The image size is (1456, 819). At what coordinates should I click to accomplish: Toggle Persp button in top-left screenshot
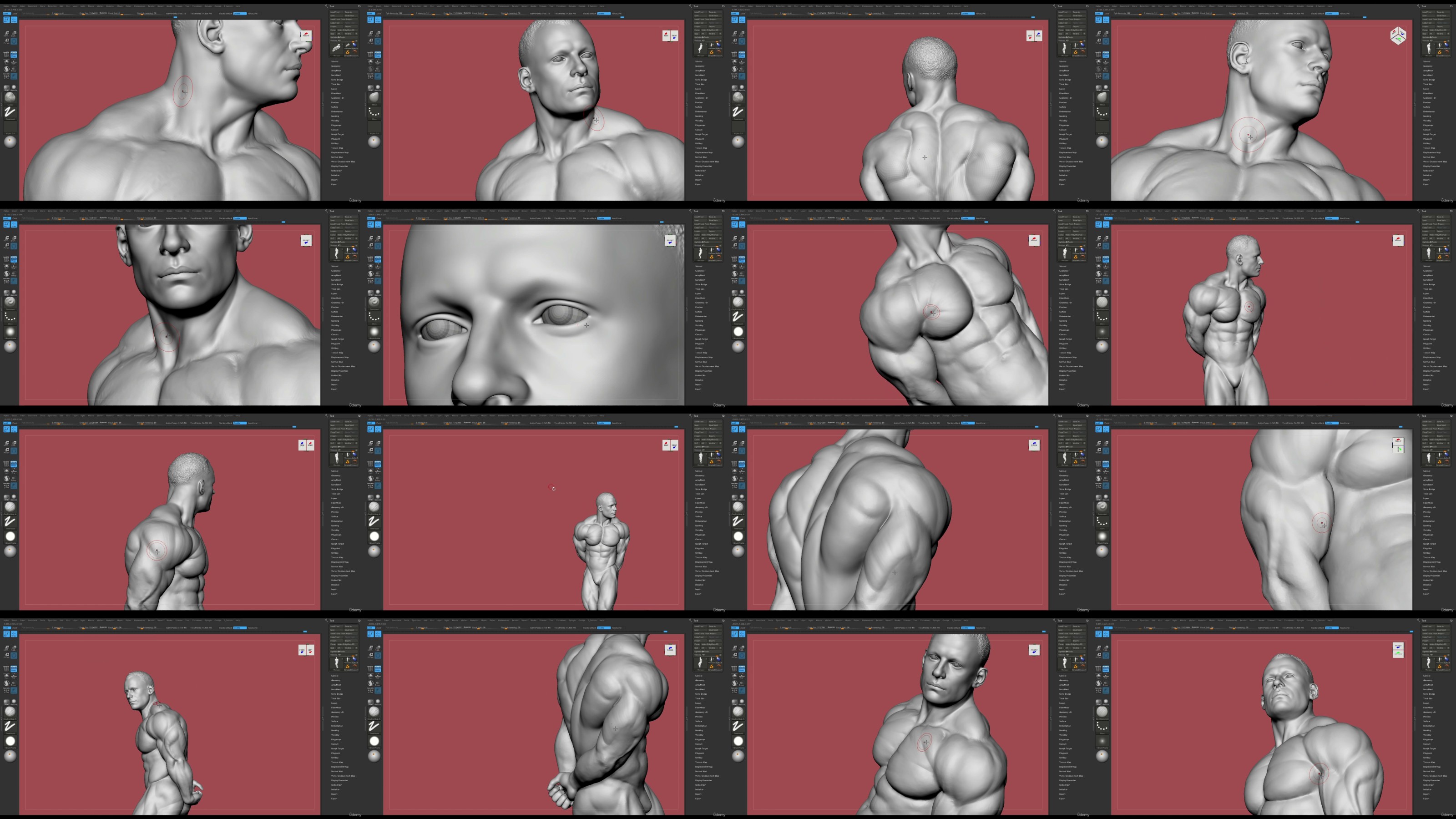point(14,55)
